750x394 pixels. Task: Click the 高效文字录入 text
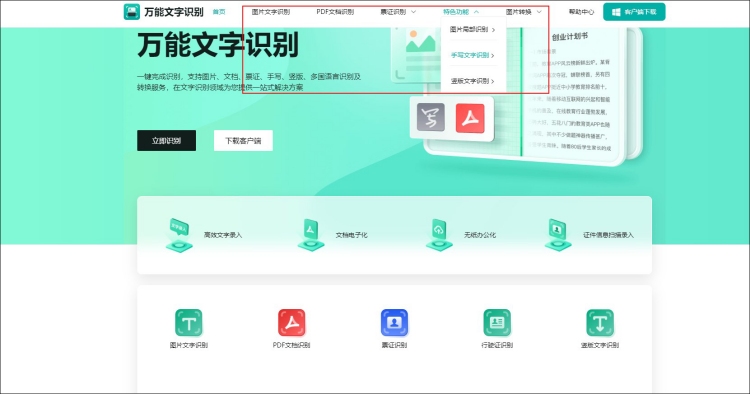point(223,235)
